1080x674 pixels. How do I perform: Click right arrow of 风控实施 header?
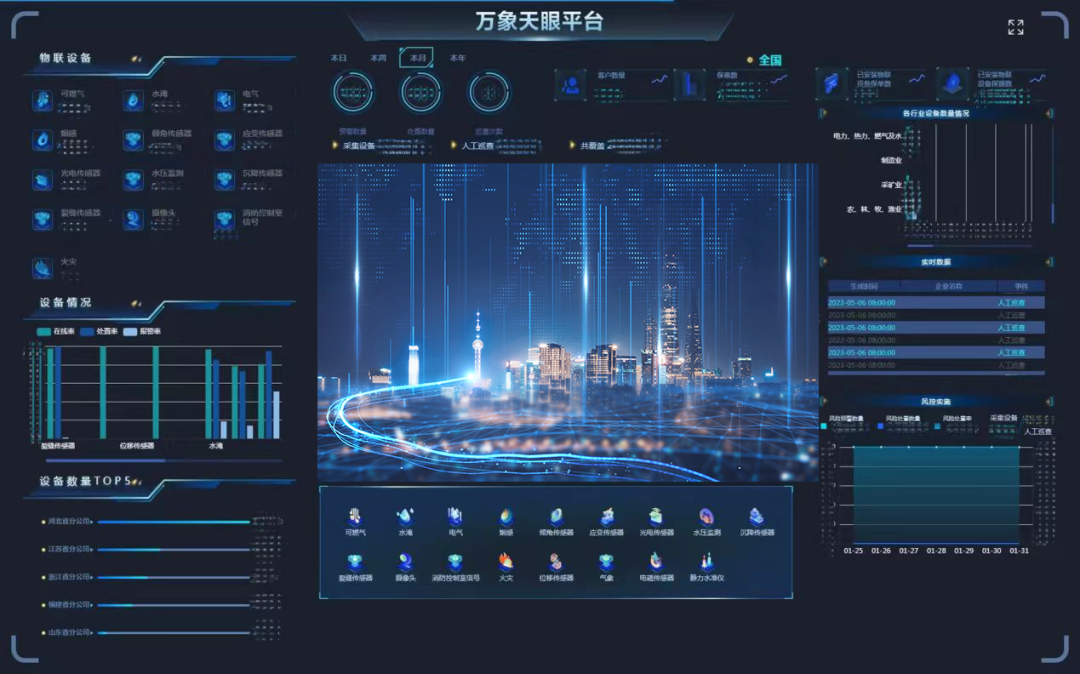click(x=1049, y=401)
